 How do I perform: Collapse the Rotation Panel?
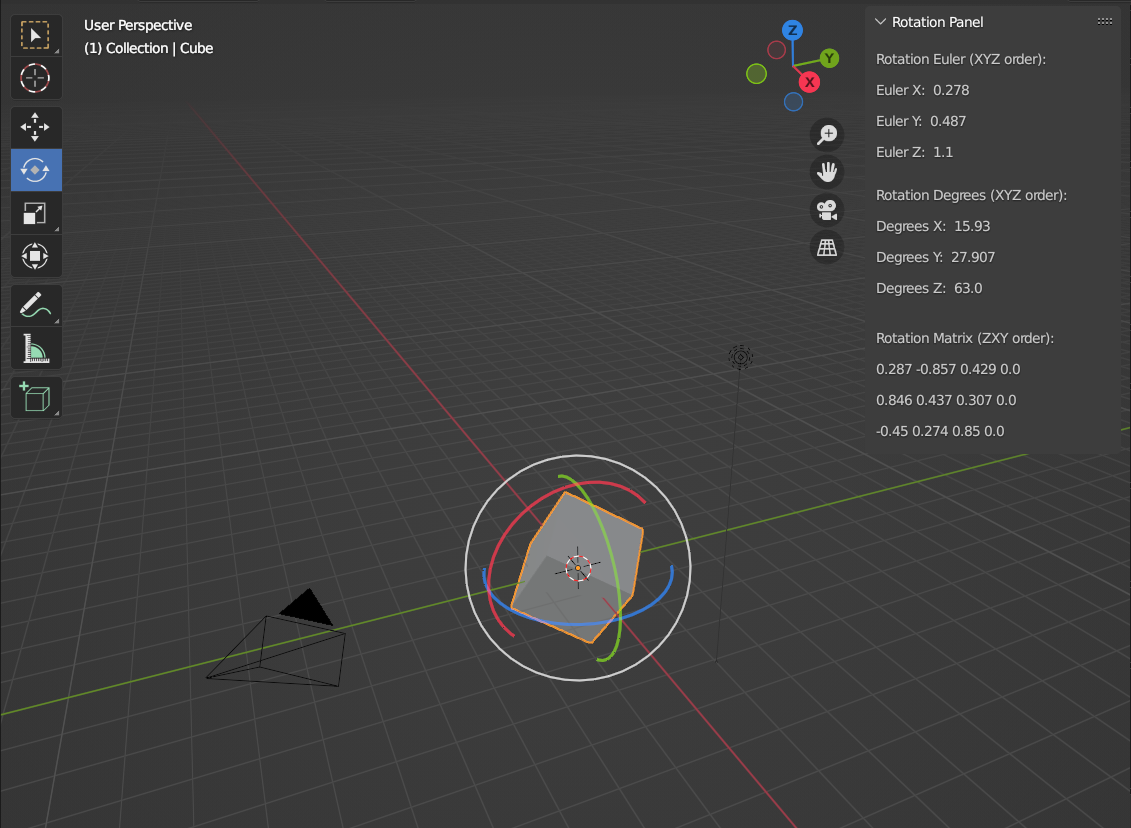[880, 22]
